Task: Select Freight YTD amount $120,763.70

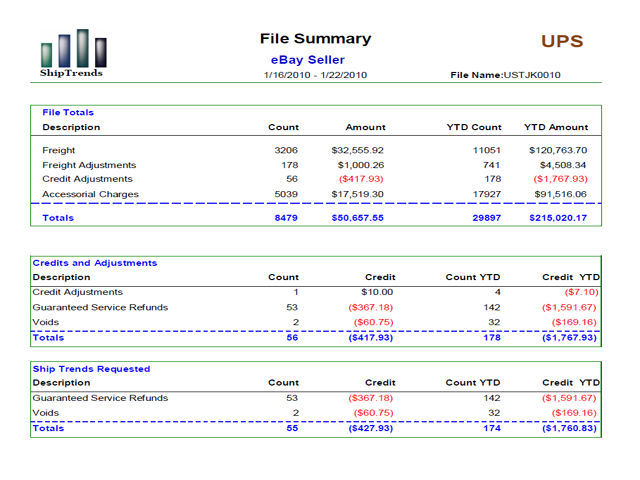Action: 558,150
